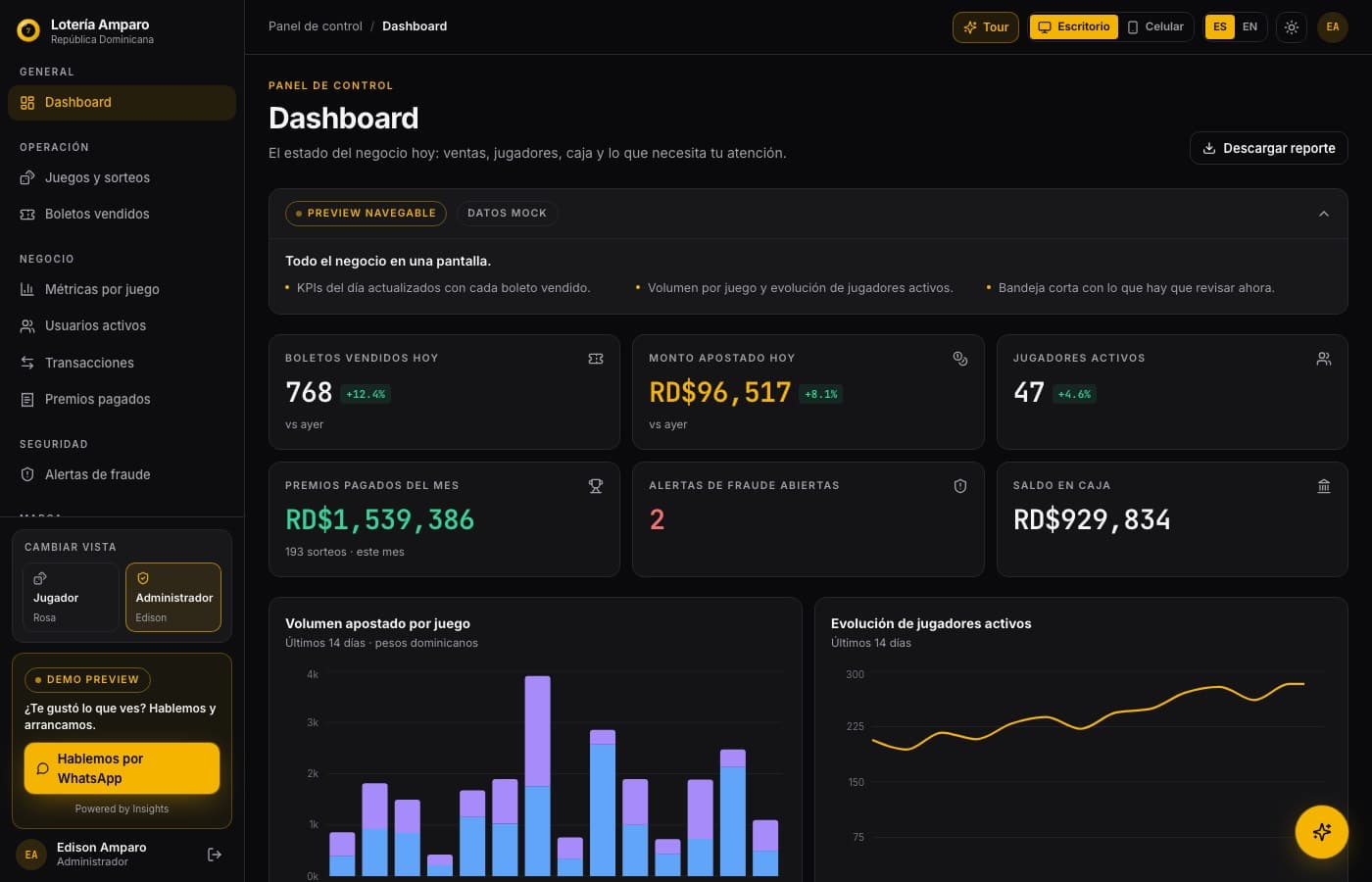Click the RD$96,517 amount value
1372x882 pixels.
(720, 393)
